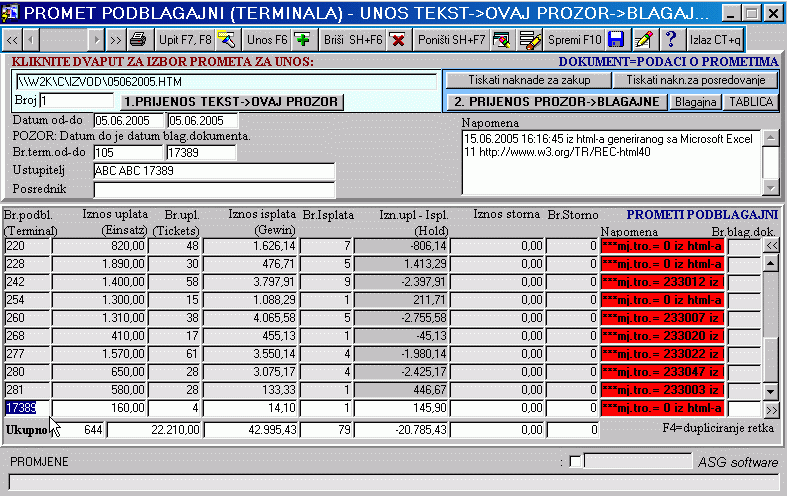The height and width of the screenshot is (496, 787).
Task: Click the Napomena text area
Action: 611,162
